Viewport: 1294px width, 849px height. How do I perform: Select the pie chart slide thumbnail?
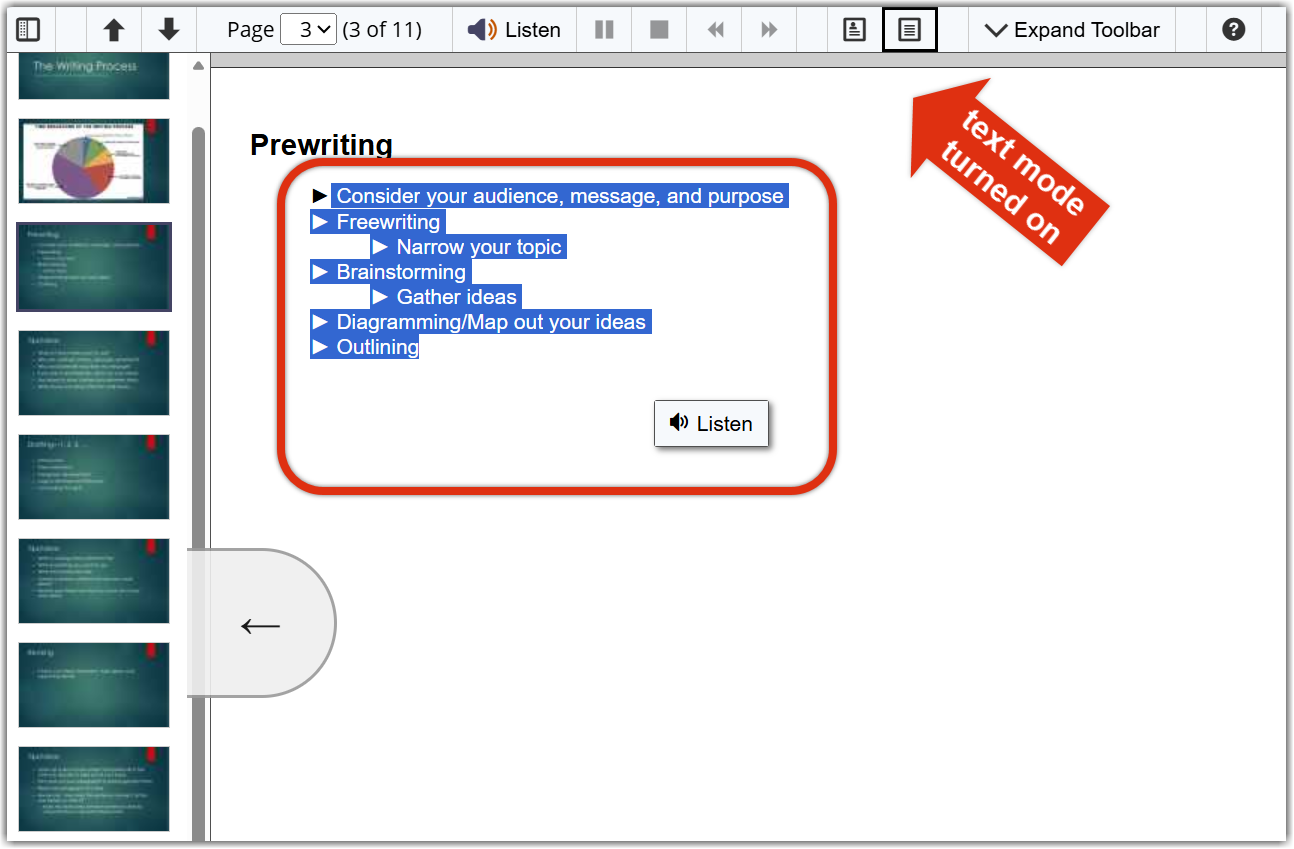pyautogui.click(x=94, y=161)
